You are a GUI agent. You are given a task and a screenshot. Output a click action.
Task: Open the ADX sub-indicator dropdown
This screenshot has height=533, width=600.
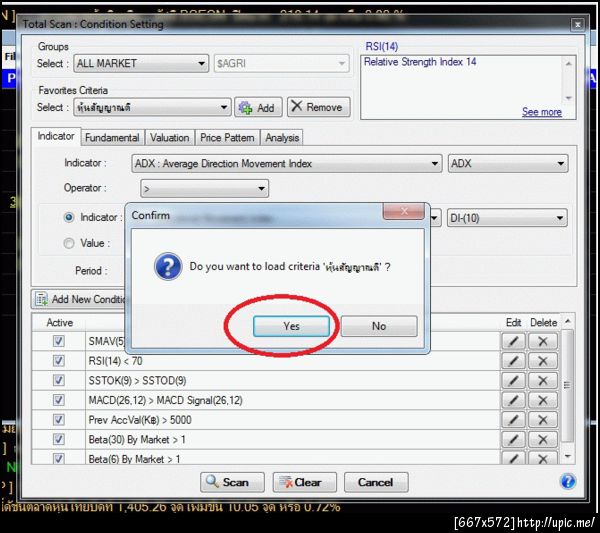(508, 164)
